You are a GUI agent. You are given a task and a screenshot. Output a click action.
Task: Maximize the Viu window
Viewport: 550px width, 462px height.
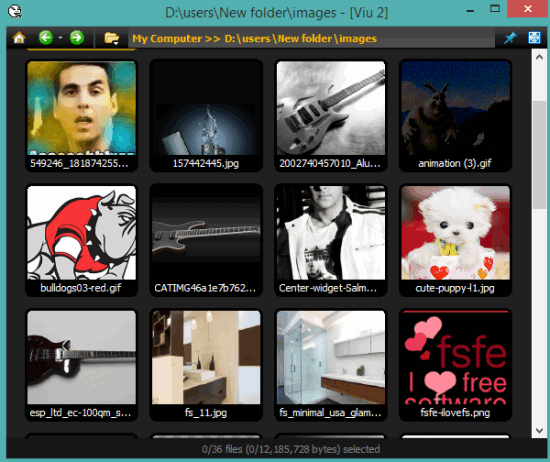(x=495, y=9)
